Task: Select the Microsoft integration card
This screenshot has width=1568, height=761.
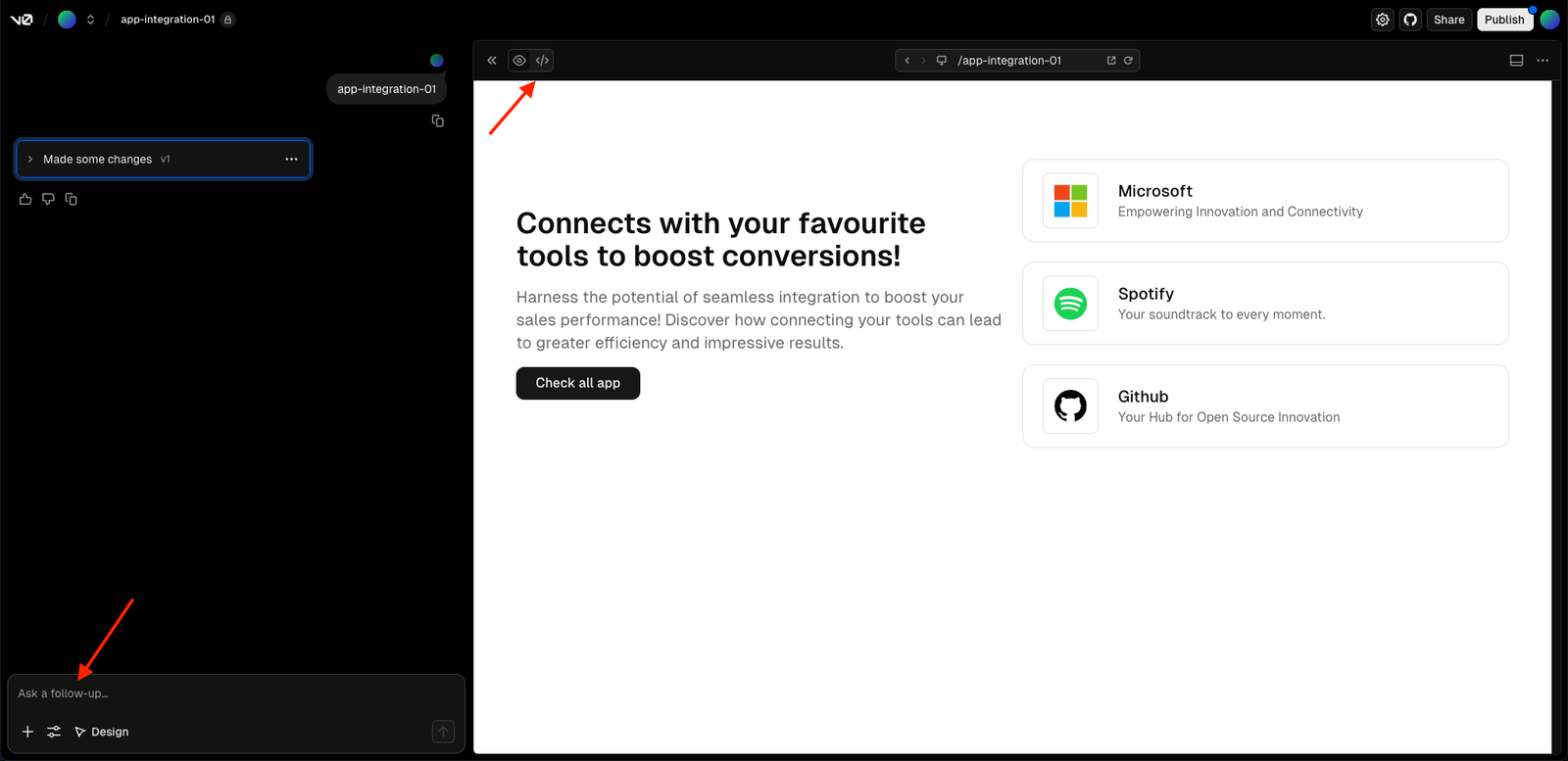Action: 1265,201
